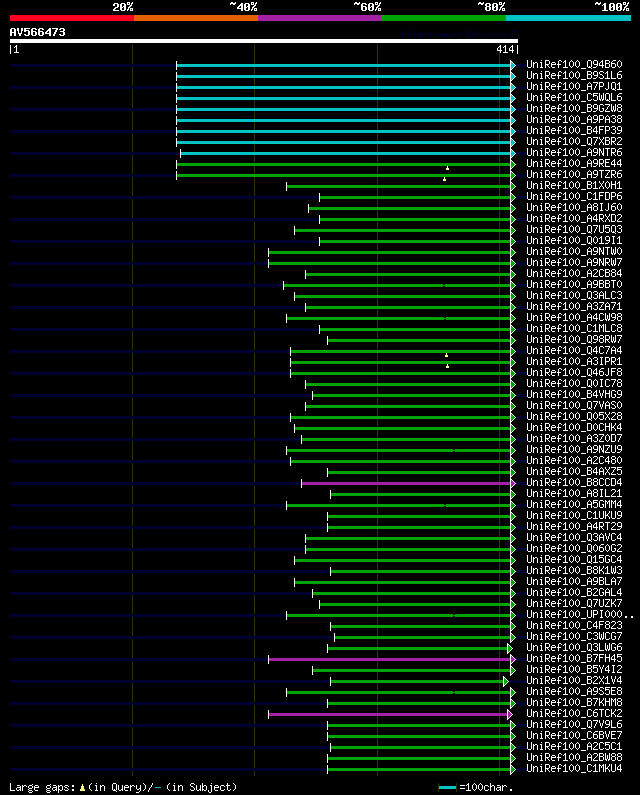Open hit UniRef100_C5WQL6
This screenshot has height=795, width=640.
(x=574, y=97)
